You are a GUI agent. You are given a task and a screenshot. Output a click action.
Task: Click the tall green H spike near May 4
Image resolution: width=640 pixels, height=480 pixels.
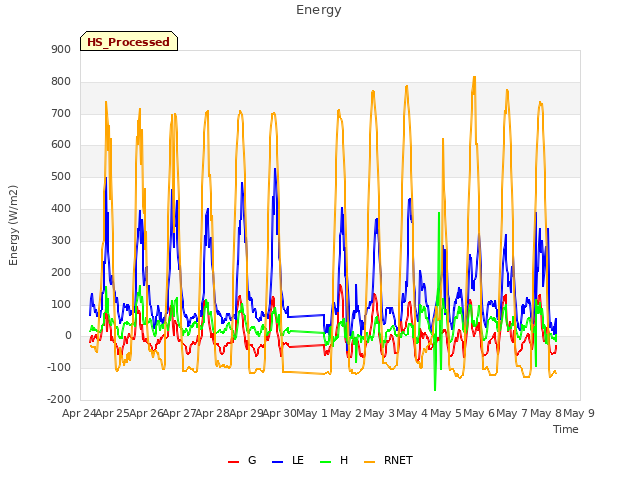point(439,213)
